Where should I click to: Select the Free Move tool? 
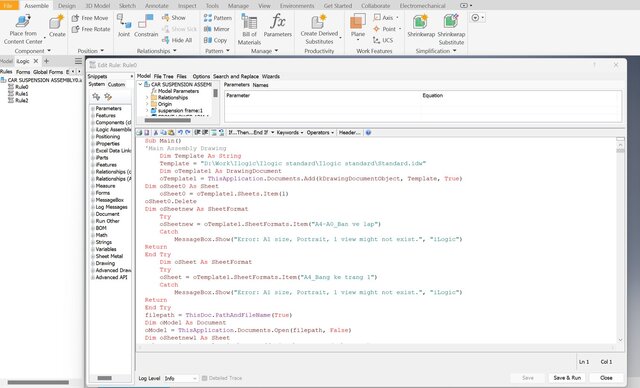(90, 18)
